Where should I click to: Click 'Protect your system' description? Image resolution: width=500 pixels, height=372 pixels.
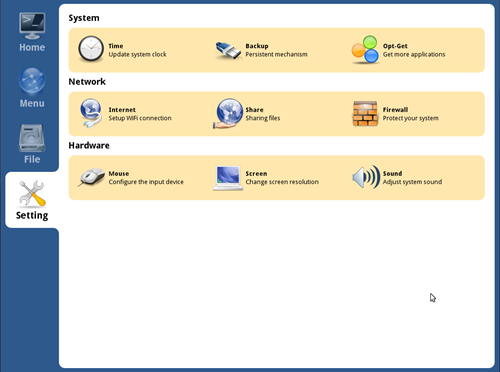[410, 118]
